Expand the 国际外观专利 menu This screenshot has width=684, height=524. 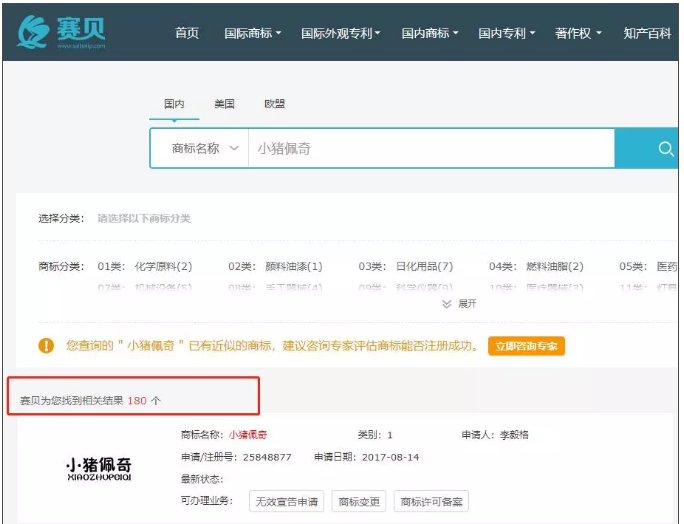(342, 33)
